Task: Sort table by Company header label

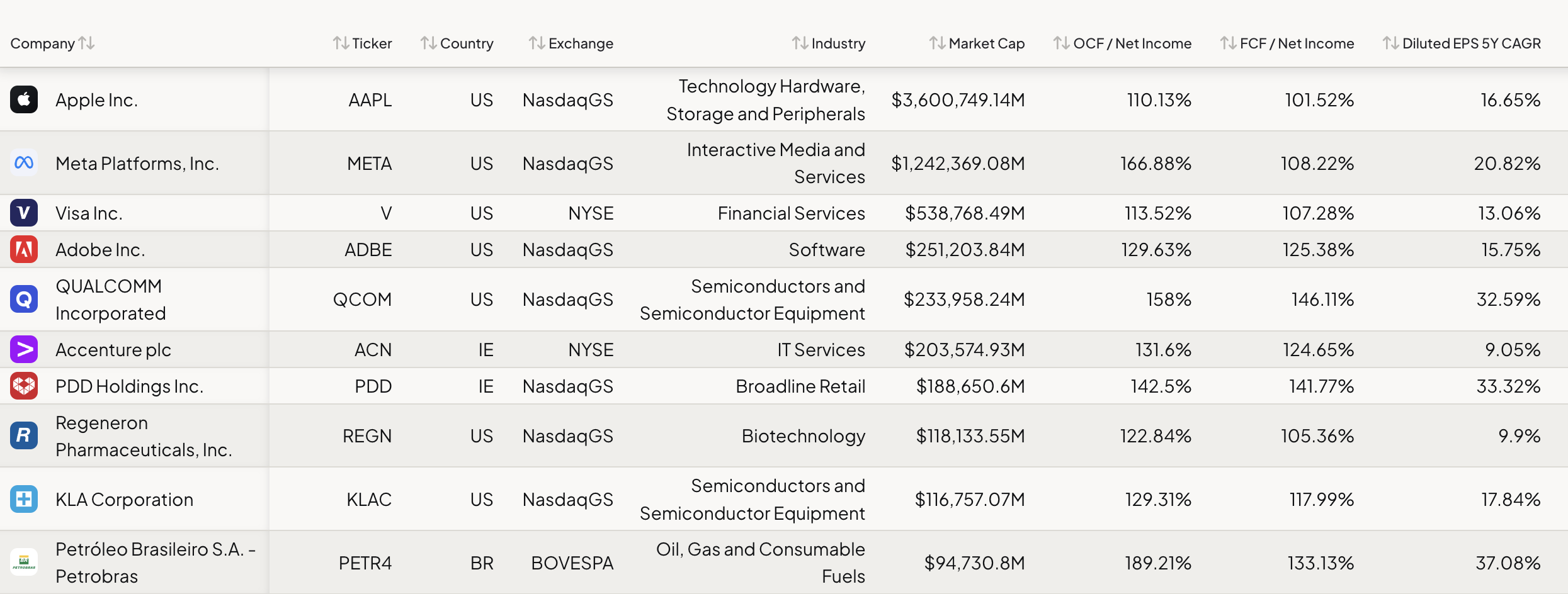Action: click(43, 43)
